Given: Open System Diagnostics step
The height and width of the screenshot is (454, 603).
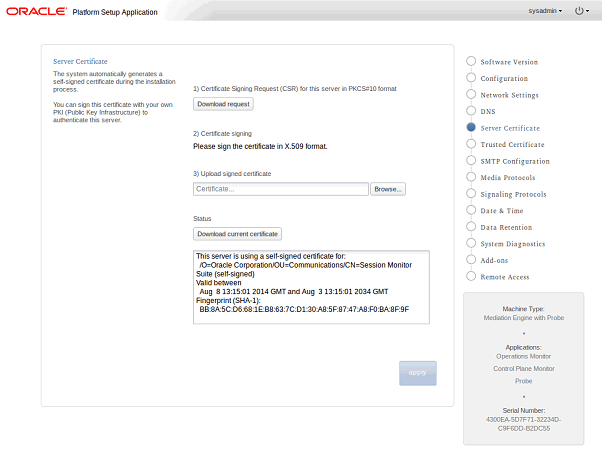Looking at the screenshot, I should tap(513, 244).
